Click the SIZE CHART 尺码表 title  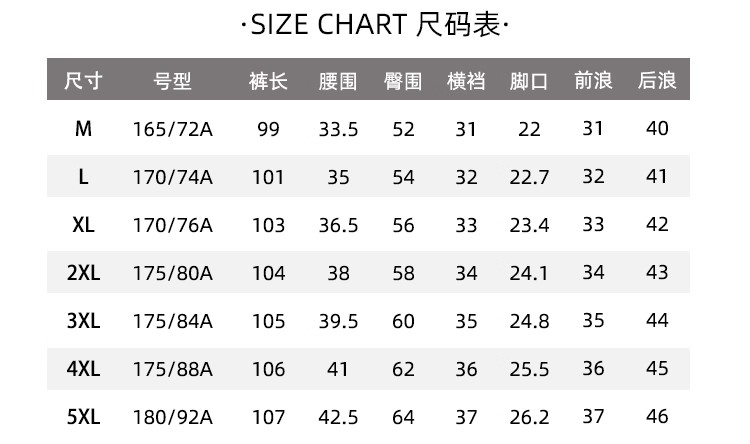(x=375, y=25)
